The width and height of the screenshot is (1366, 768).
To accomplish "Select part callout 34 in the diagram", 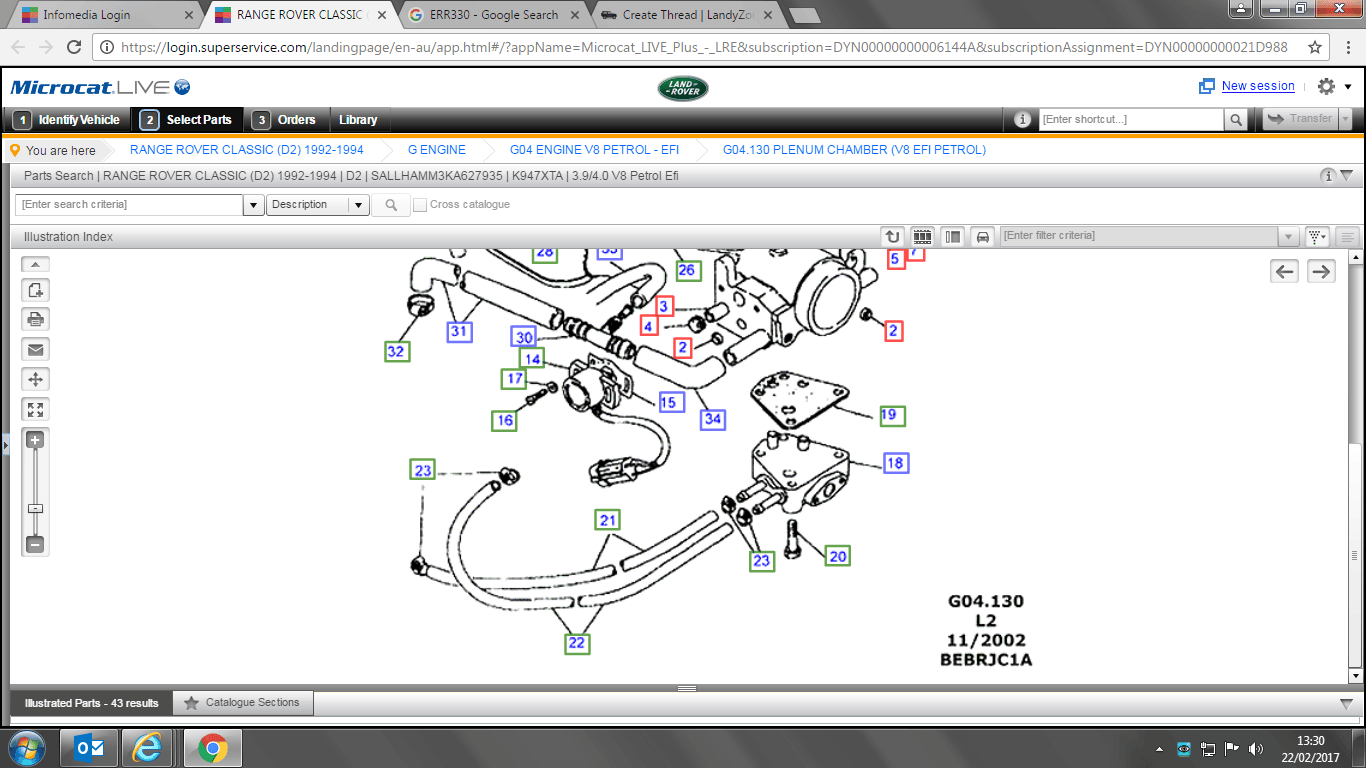I will 713,418.
